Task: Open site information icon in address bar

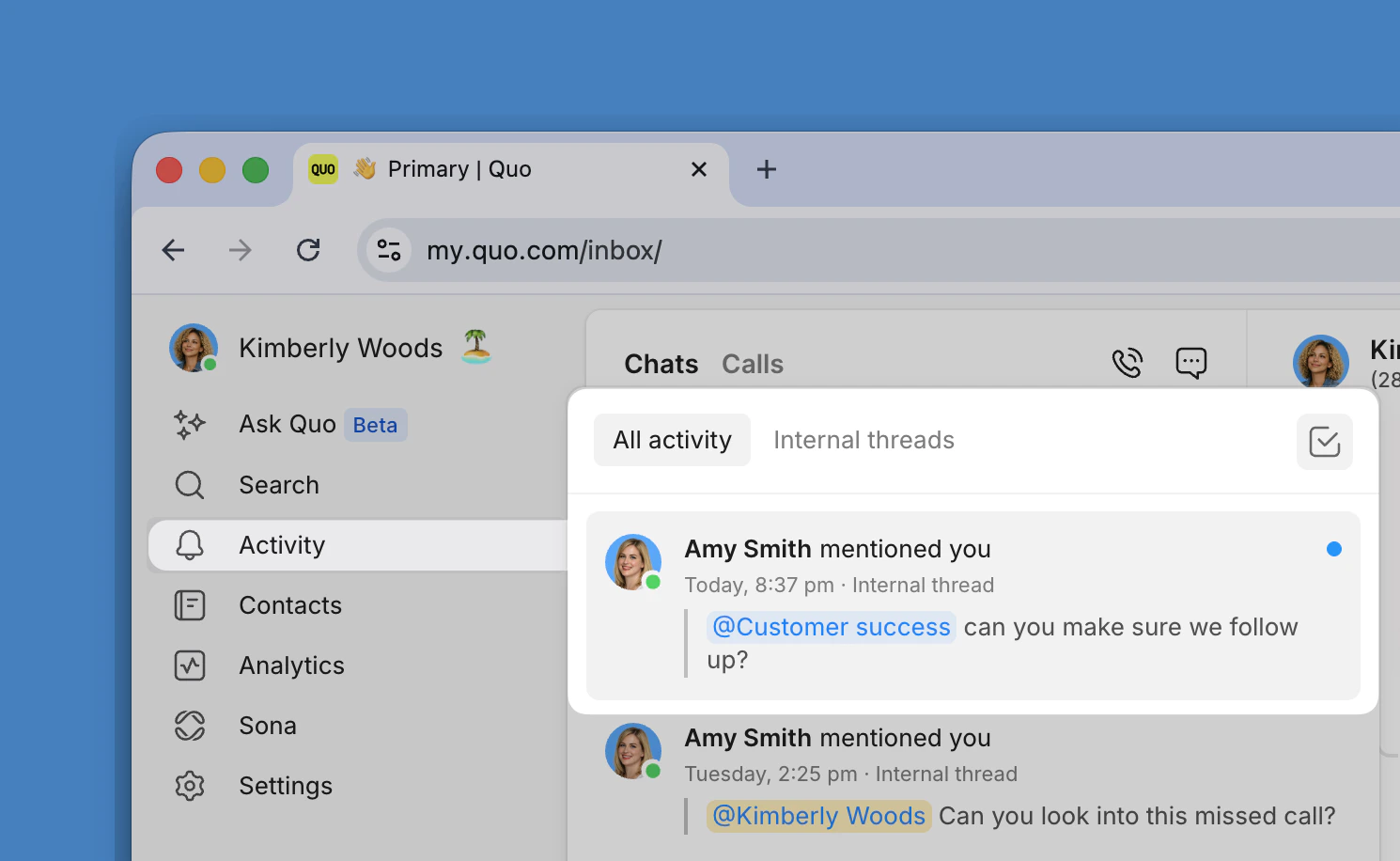Action: [389, 250]
